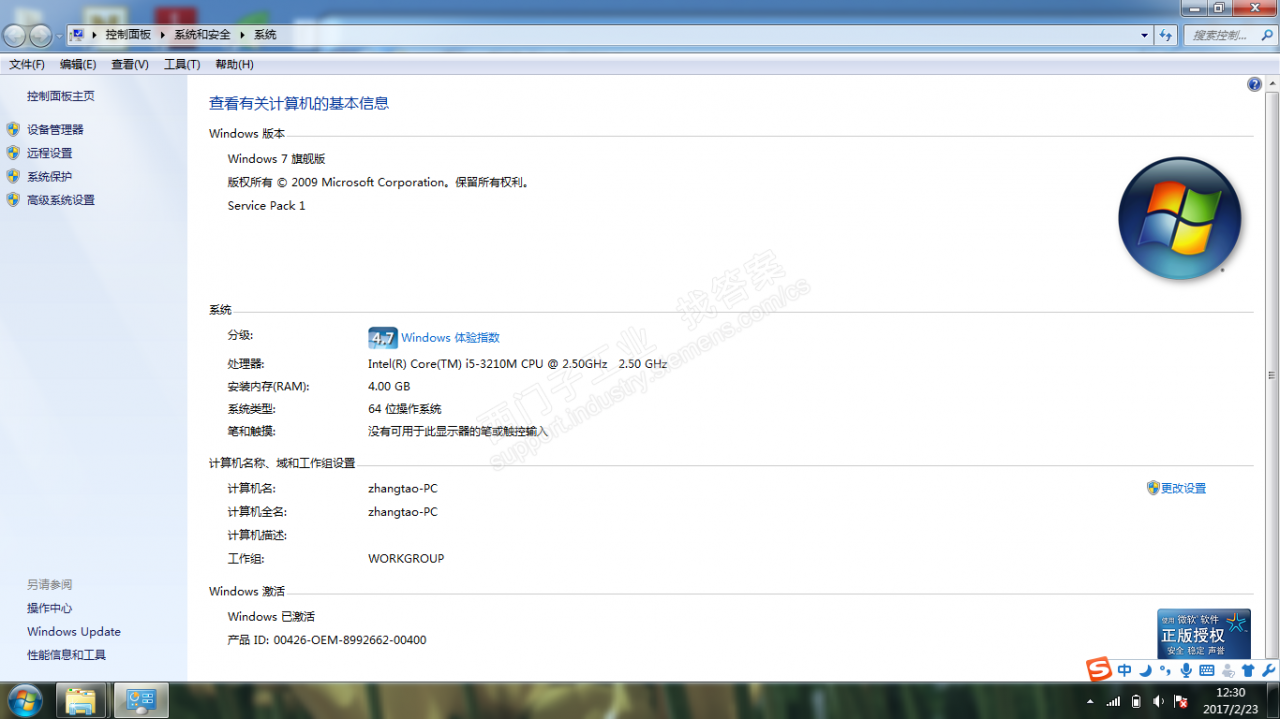1280x719 pixels.
Task: Open the 工具(T) menu
Action: click(182, 64)
